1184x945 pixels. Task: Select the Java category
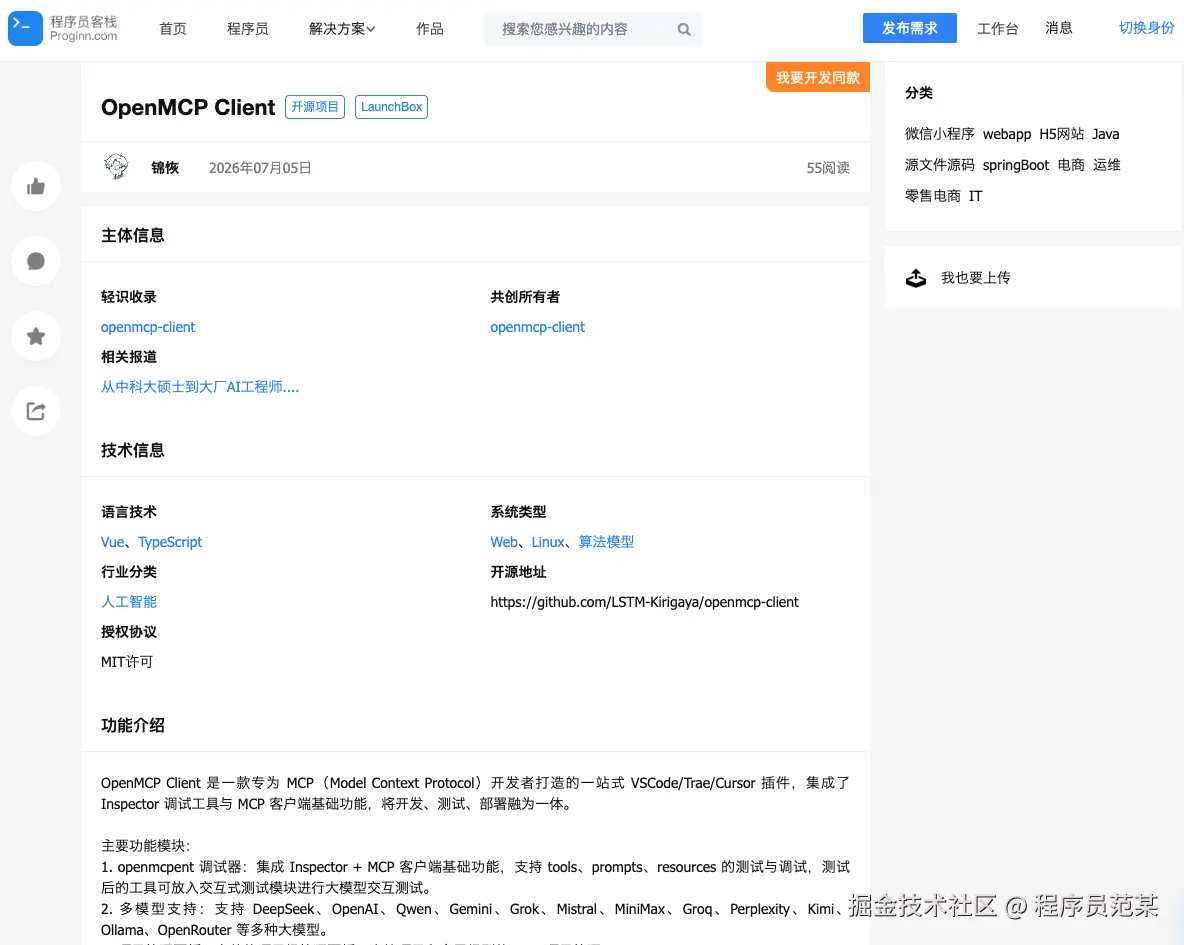point(1105,134)
